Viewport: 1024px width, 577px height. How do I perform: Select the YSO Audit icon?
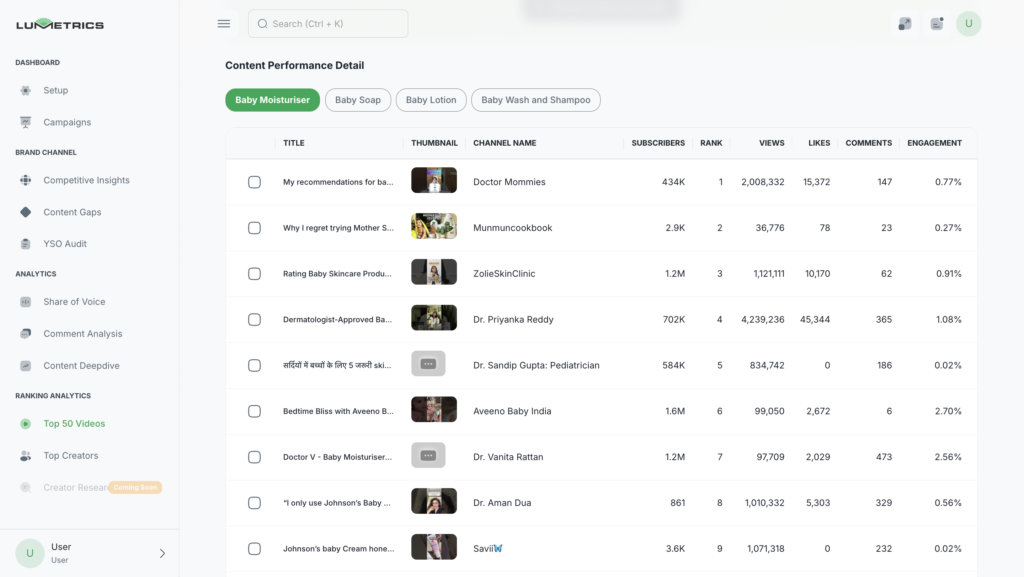point(23,243)
